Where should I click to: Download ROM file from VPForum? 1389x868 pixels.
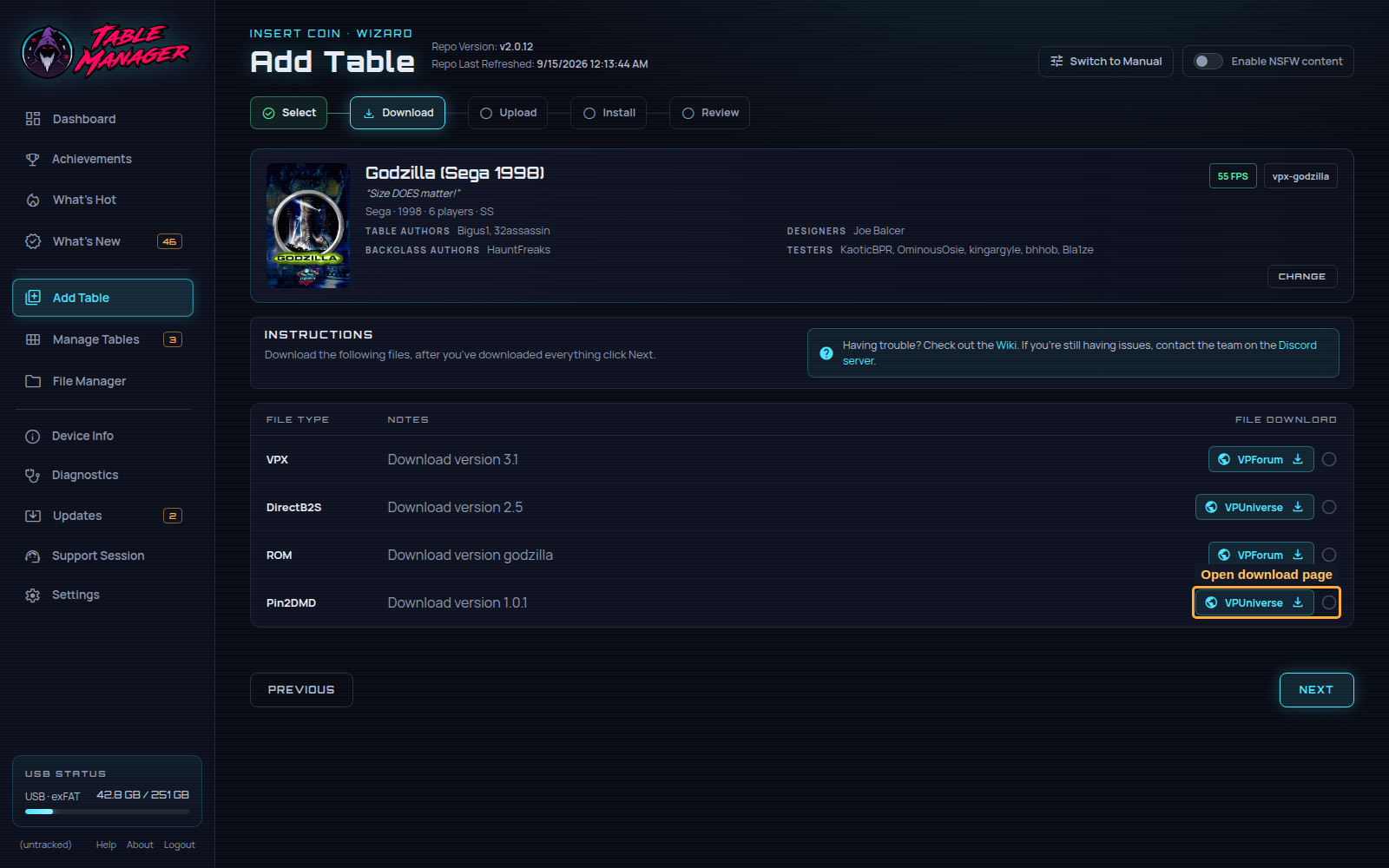tap(1261, 554)
